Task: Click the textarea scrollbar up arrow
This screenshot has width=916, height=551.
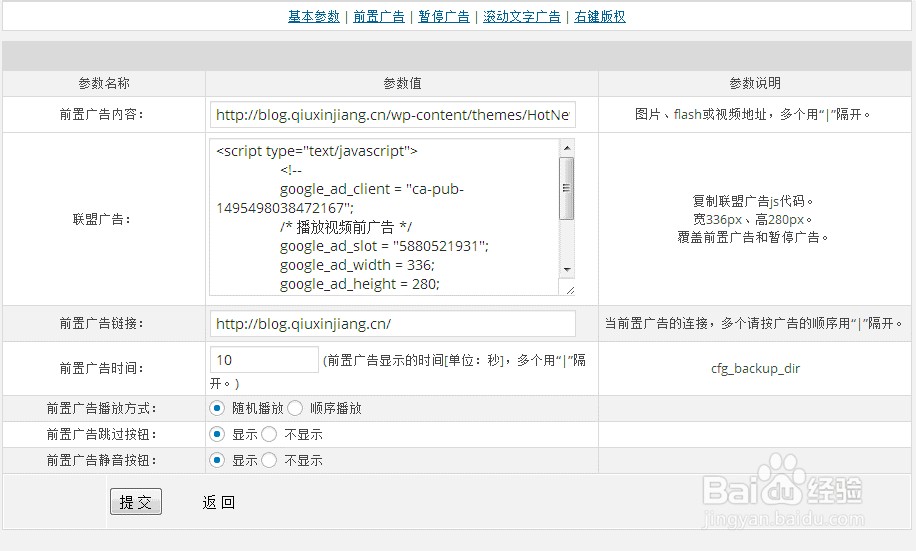Action: (567, 148)
